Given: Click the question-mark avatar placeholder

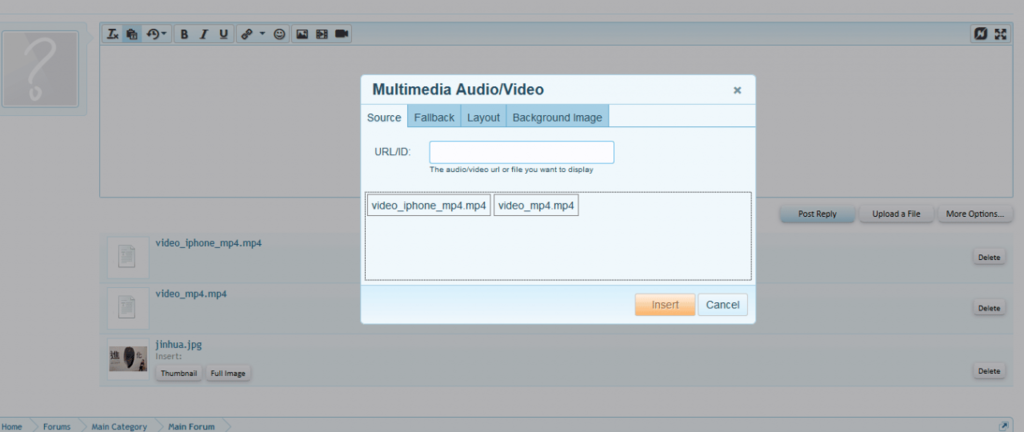Looking at the screenshot, I should [40, 69].
